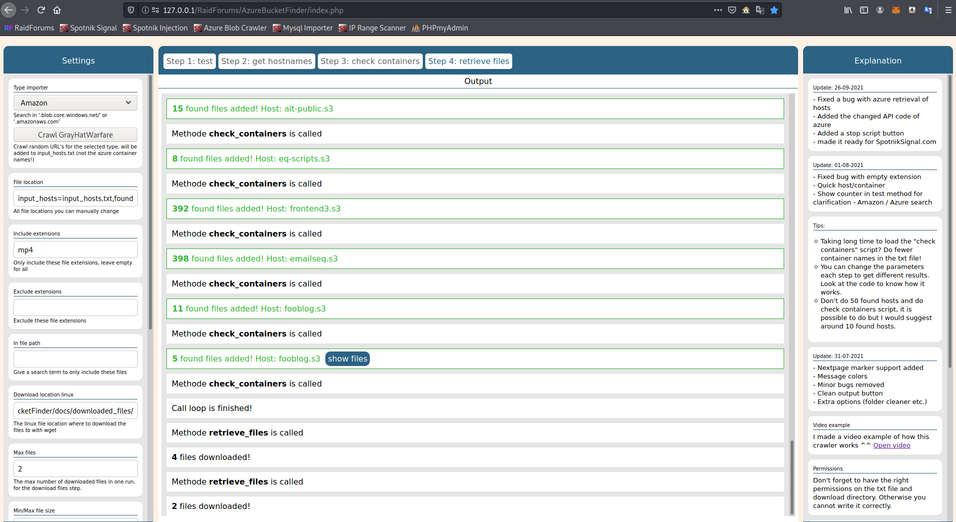
Task: Select Step 3: check containers tab
Action: [370, 61]
